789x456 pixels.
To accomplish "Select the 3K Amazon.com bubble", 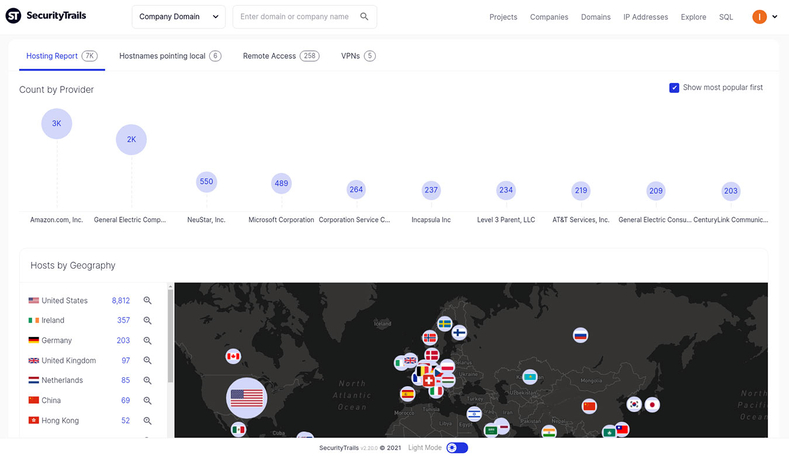I will click(56, 123).
